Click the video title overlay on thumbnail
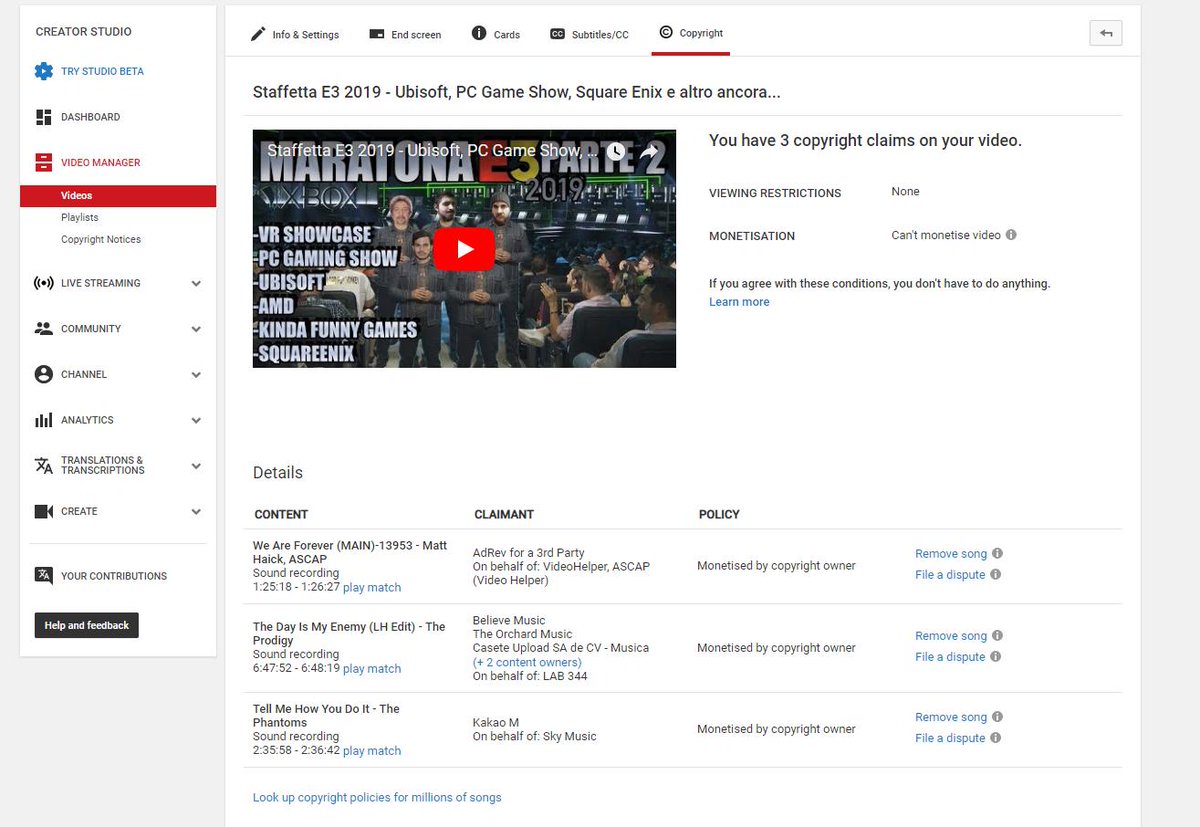 pyautogui.click(x=432, y=152)
